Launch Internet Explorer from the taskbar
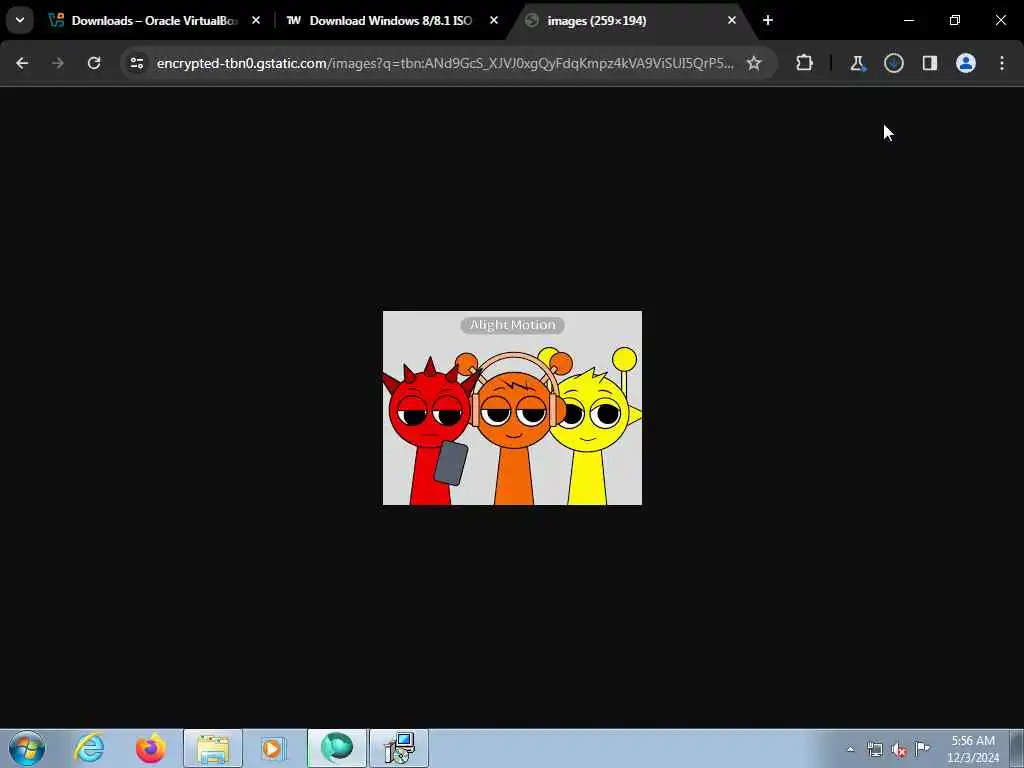1024x768 pixels. (x=89, y=748)
